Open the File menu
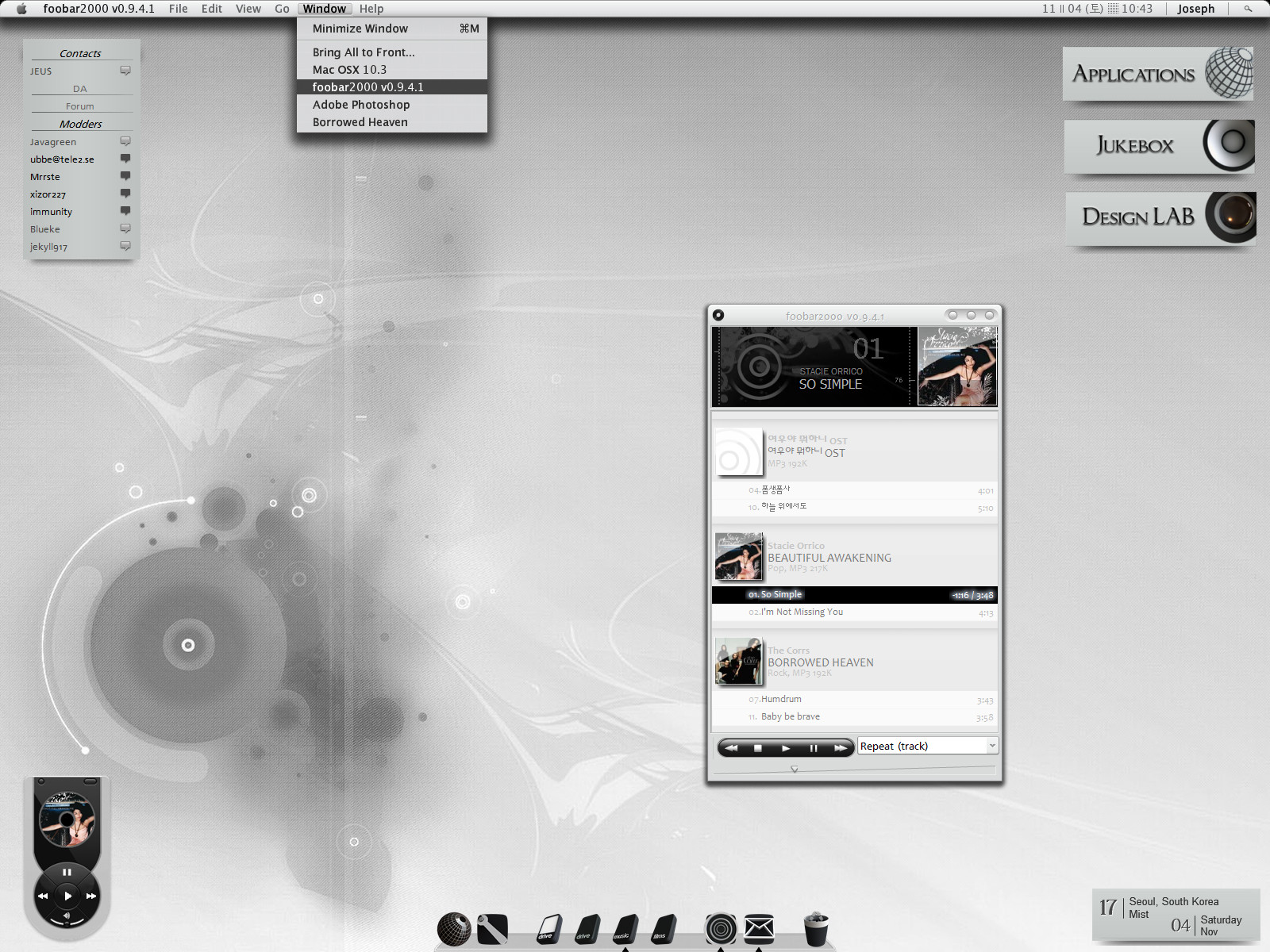The image size is (1270, 952). pos(178,9)
